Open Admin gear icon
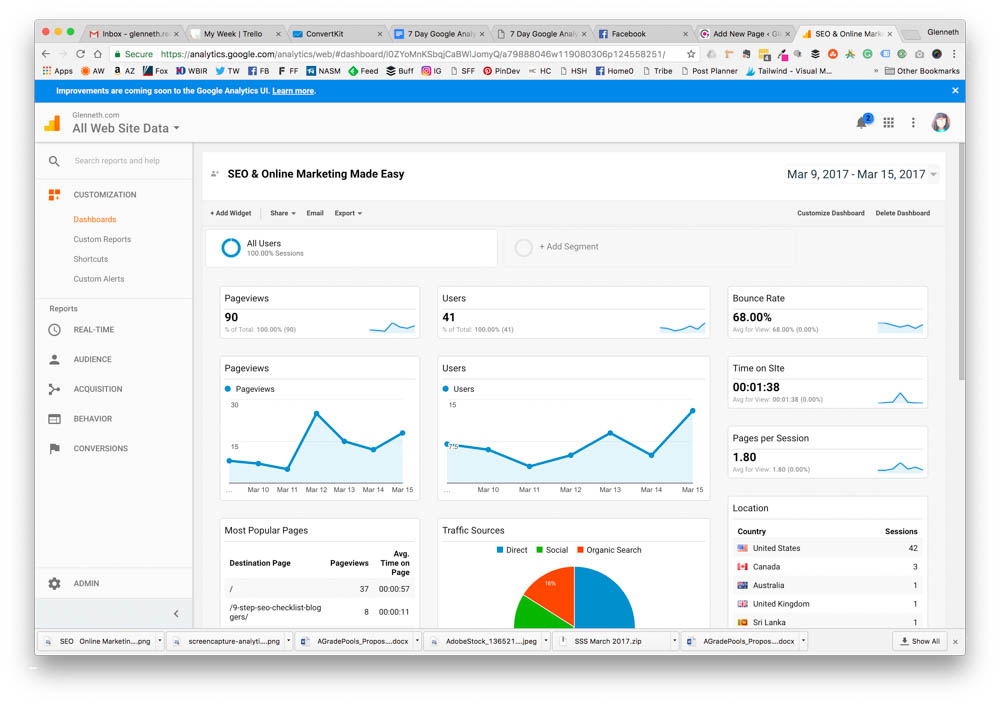This screenshot has height=705, width=1000. (54, 583)
